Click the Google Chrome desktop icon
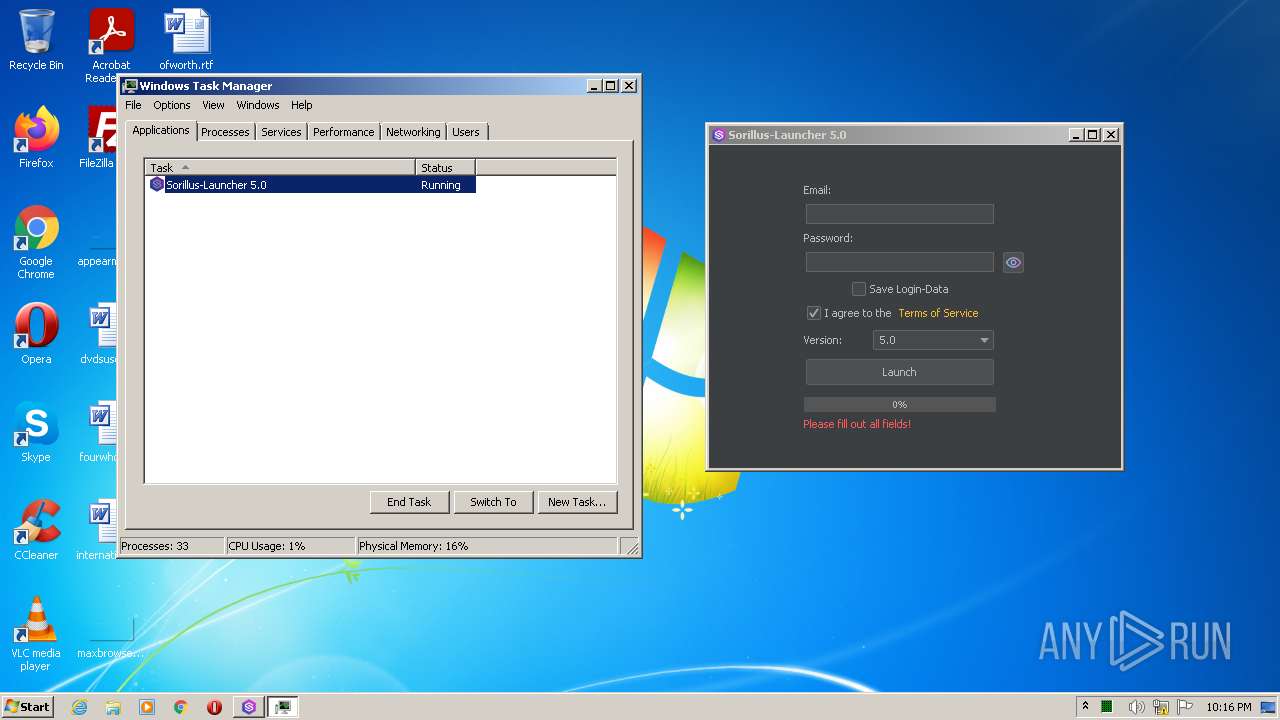Image resolution: width=1280 pixels, height=720 pixels. [x=36, y=242]
